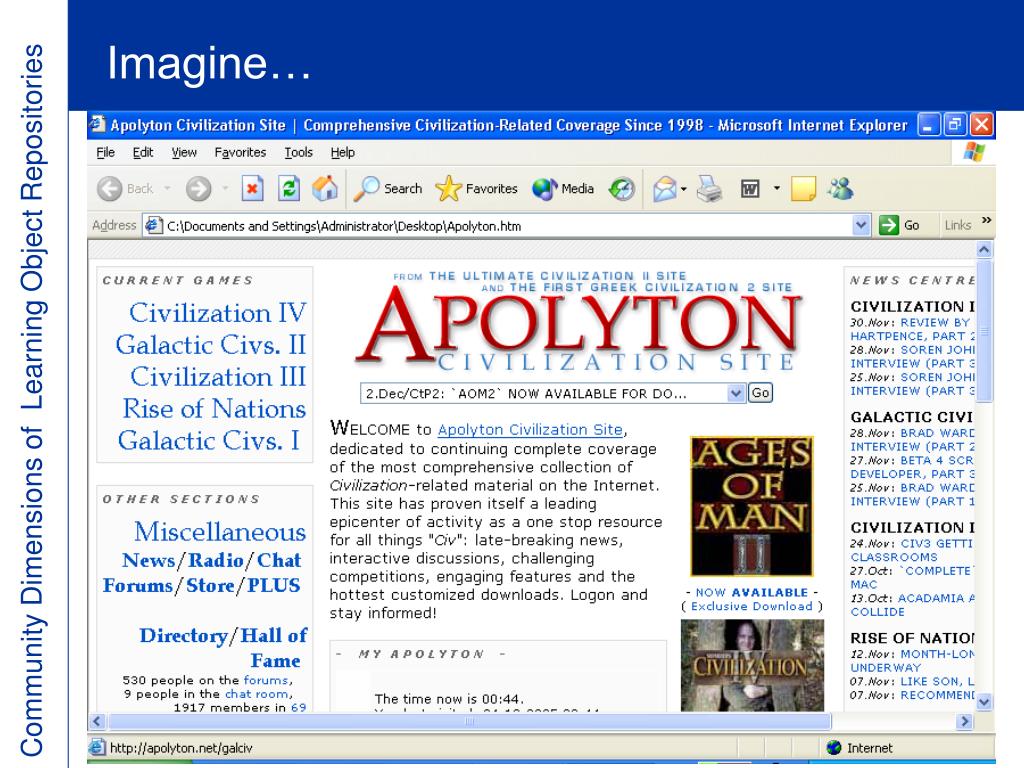Click the IE title bar page icon
The width and height of the screenshot is (1024, 768).
click(x=98, y=123)
